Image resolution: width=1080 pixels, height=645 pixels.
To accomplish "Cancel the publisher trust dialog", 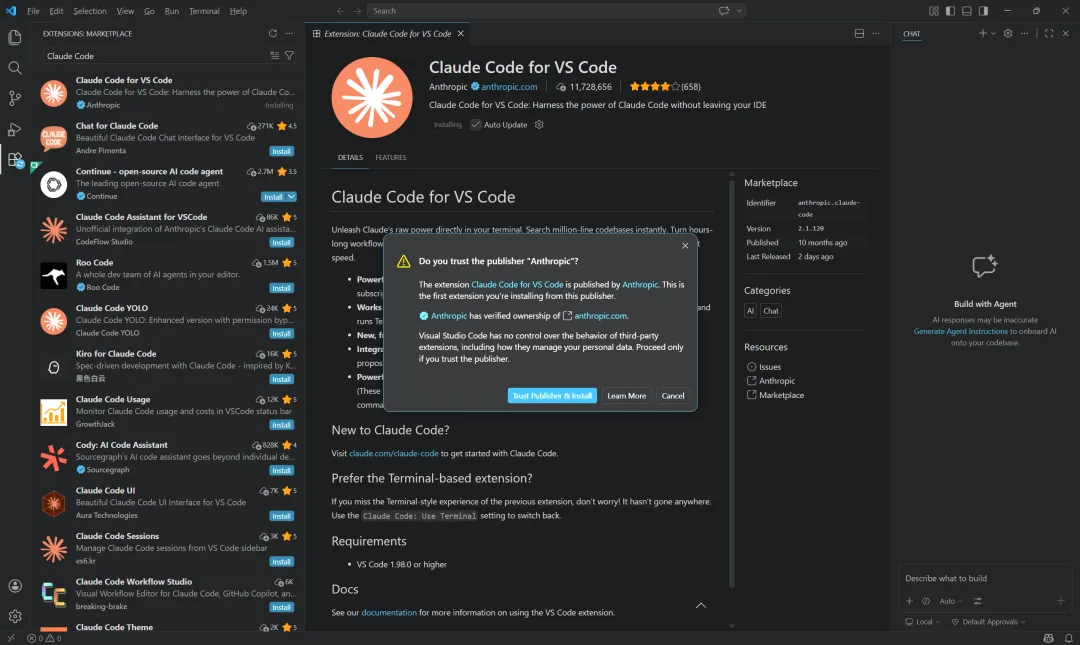I will pos(673,396).
